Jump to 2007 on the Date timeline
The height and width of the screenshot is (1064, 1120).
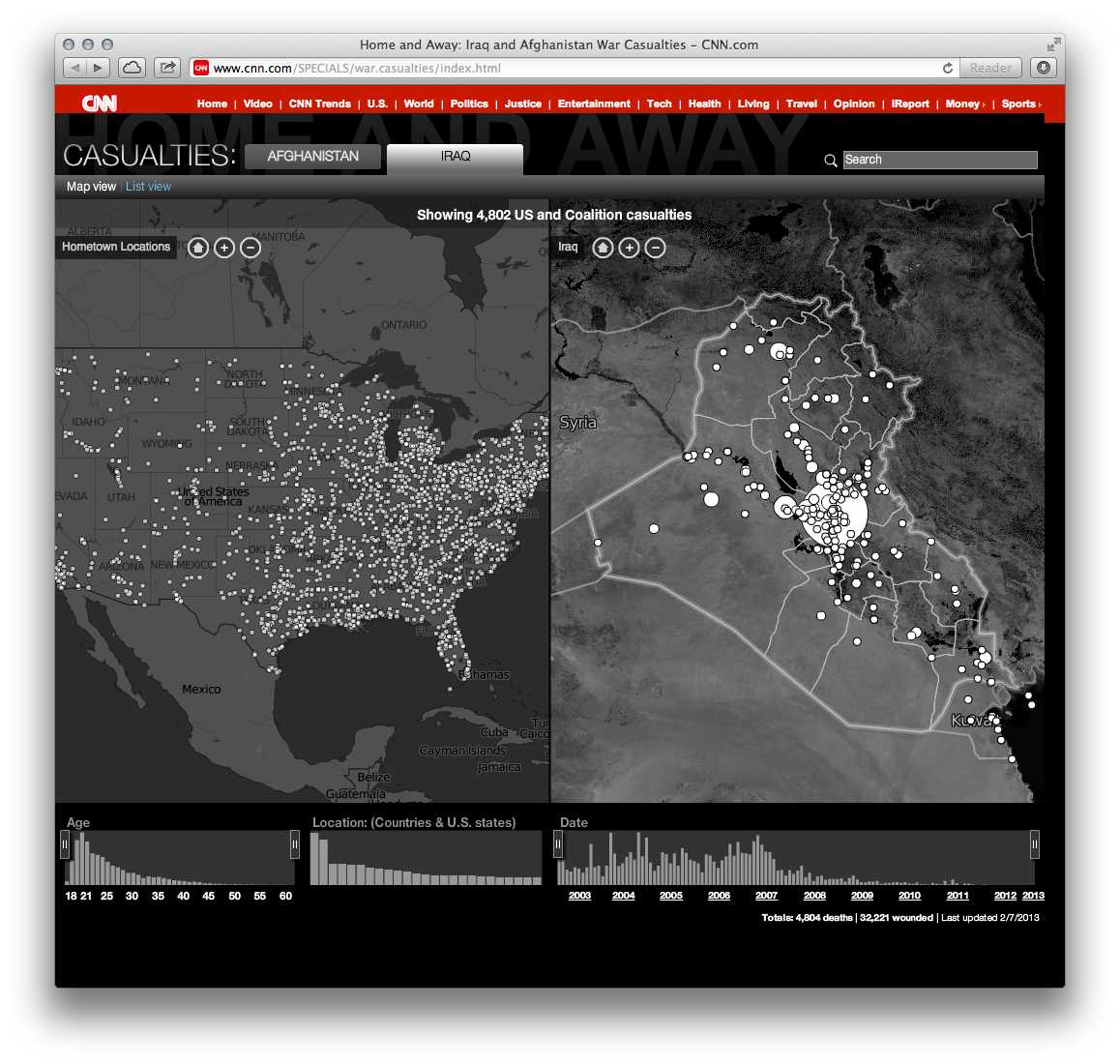766,896
